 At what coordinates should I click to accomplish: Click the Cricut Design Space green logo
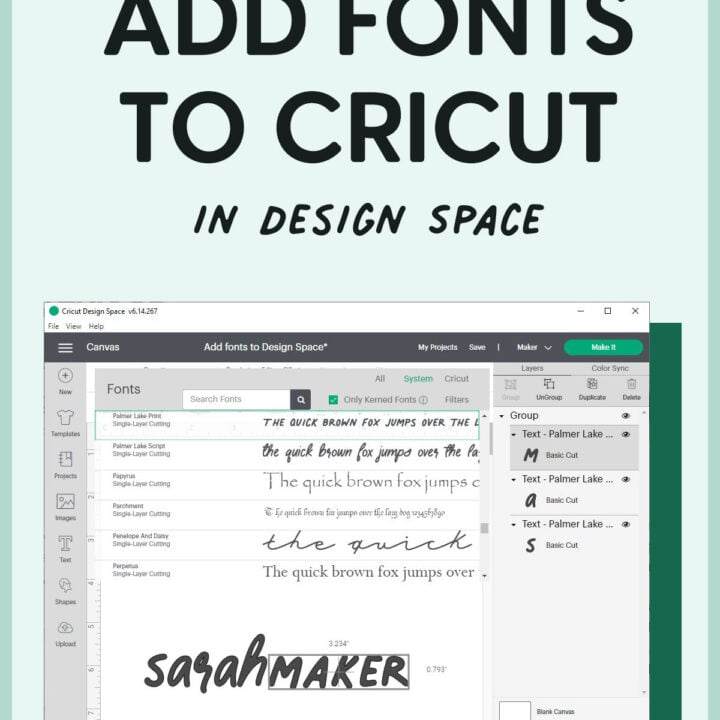54,311
